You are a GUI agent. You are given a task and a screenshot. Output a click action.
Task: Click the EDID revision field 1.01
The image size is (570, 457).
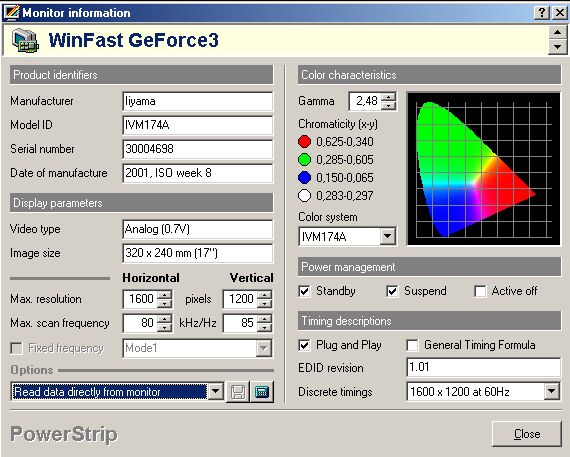(x=483, y=368)
